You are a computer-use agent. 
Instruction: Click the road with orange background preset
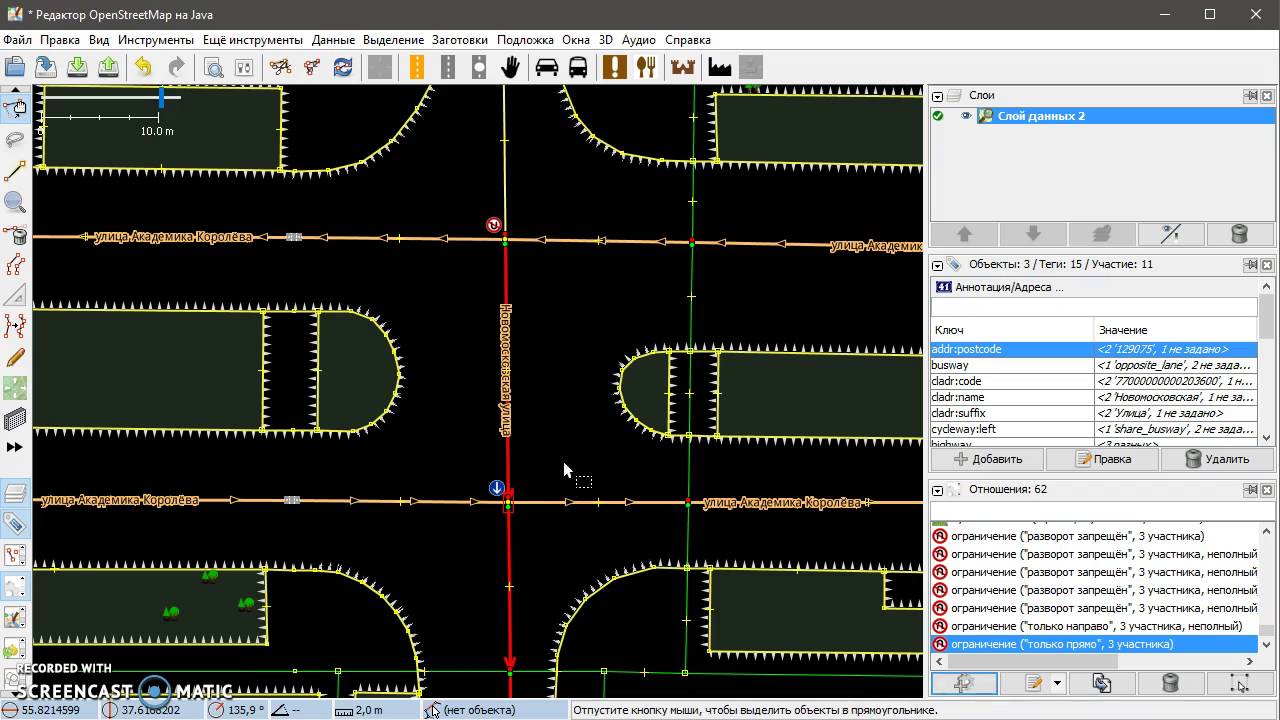point(417,67)
